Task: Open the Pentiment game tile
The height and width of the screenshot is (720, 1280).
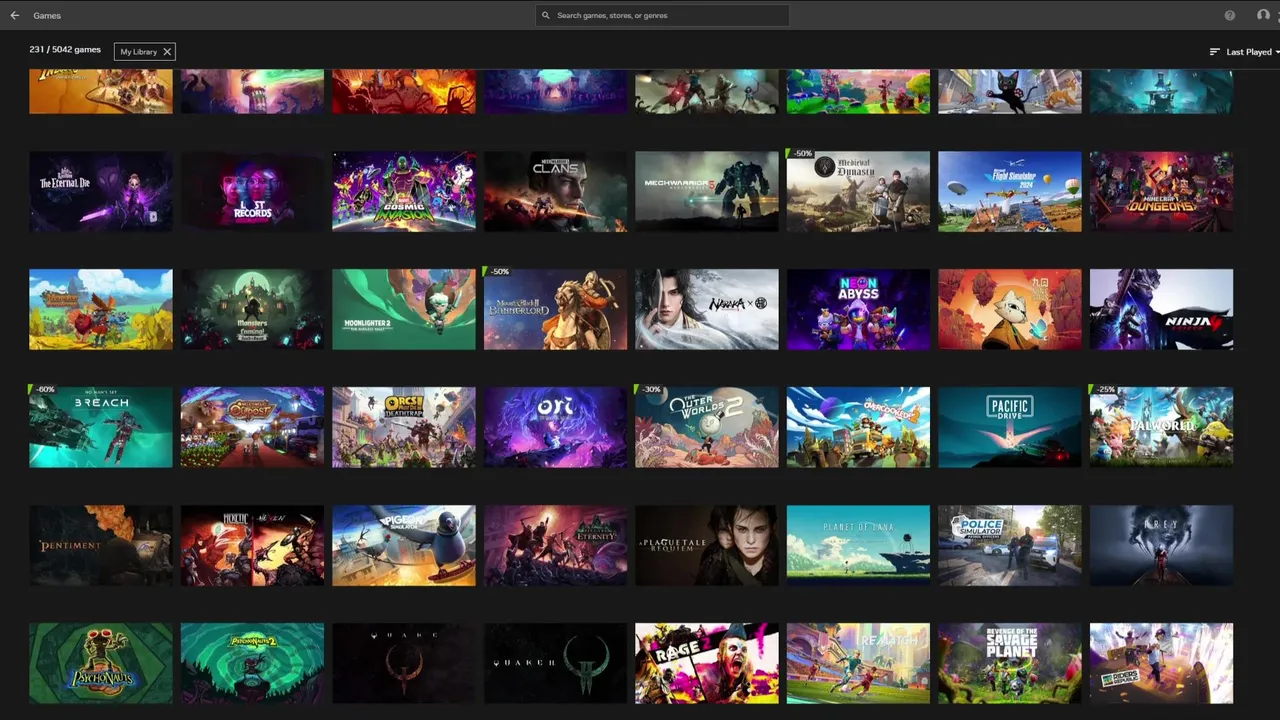Action: coord(101,545)
